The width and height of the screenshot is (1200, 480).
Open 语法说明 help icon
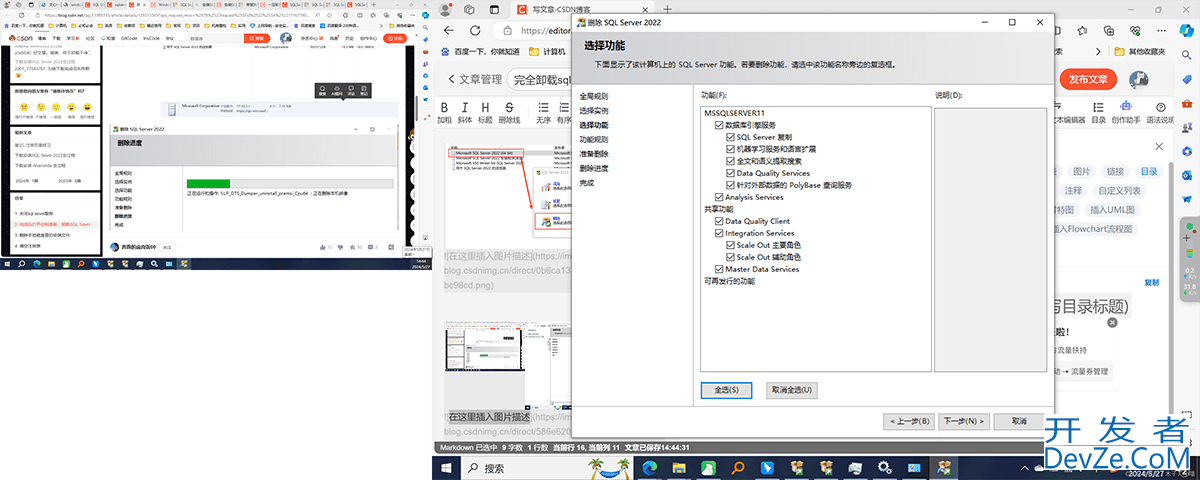1161,111
